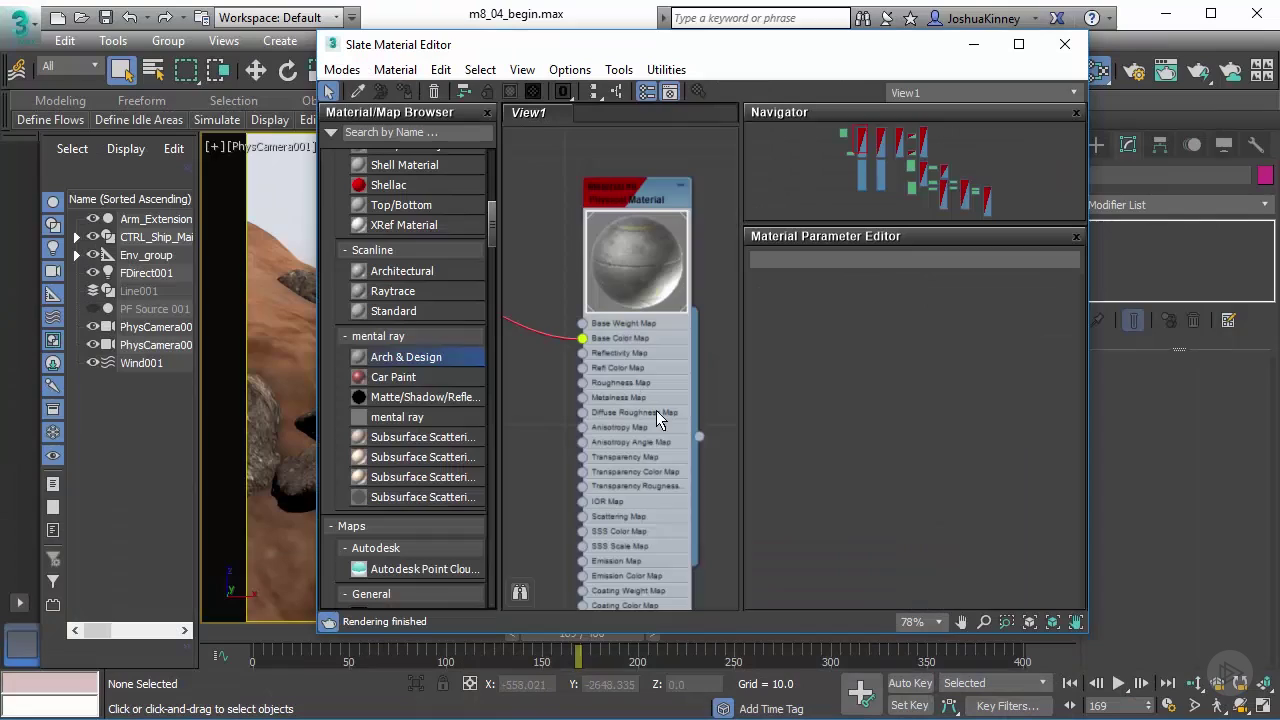This screenshot has width=1280, height=720.
Task: Select the Pan hand tool in Slate view
Action: (x=961, y=622)
